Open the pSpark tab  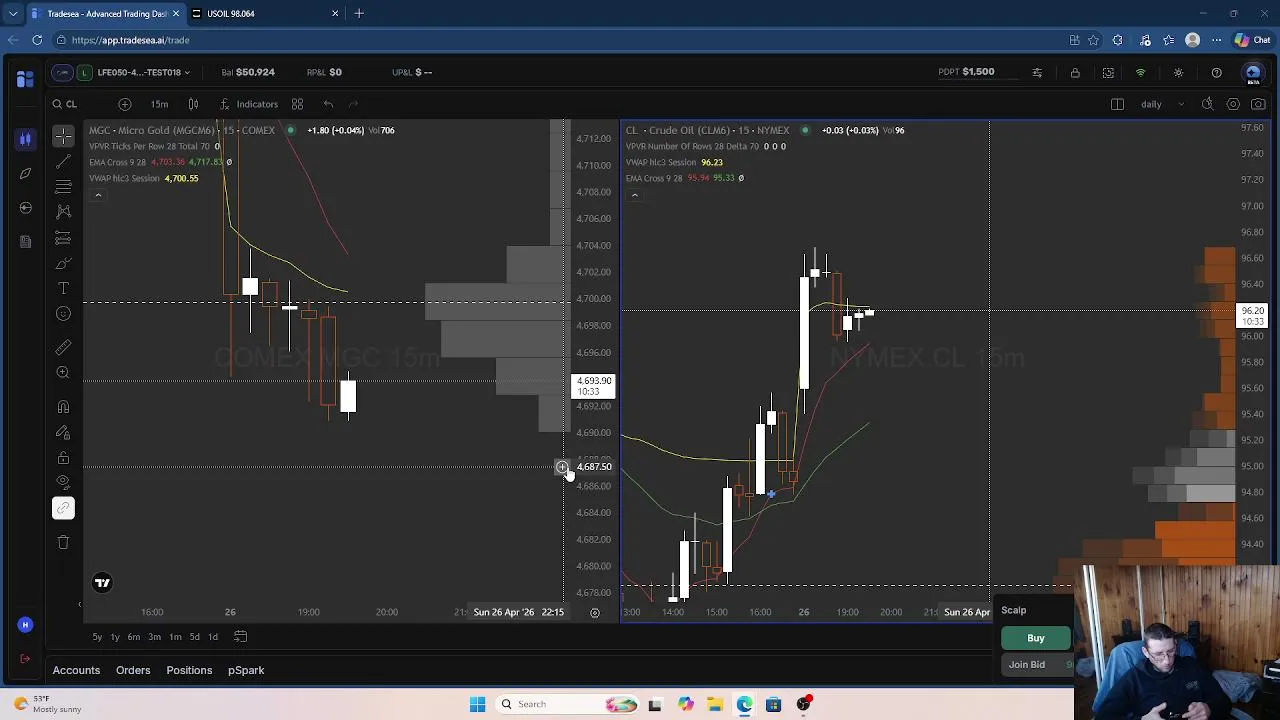tap(246, 670)
